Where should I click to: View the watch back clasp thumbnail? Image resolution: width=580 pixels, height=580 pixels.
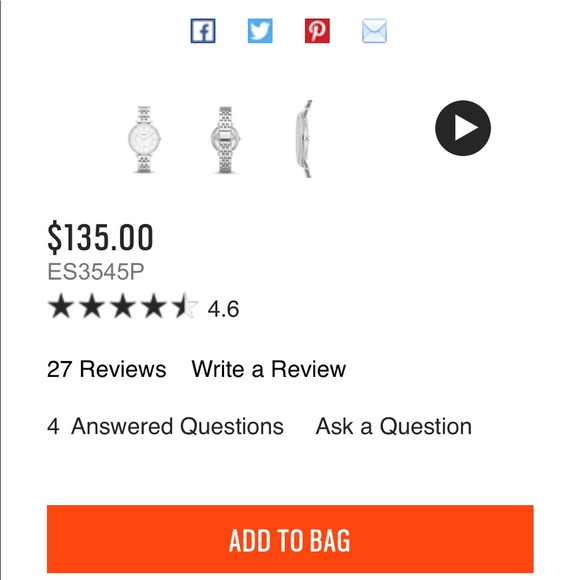225,139
